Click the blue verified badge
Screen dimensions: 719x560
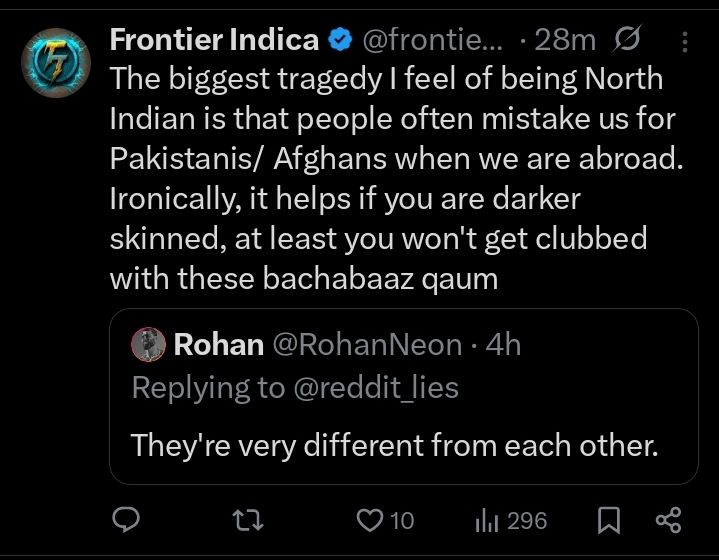click(x=341, y=41)
